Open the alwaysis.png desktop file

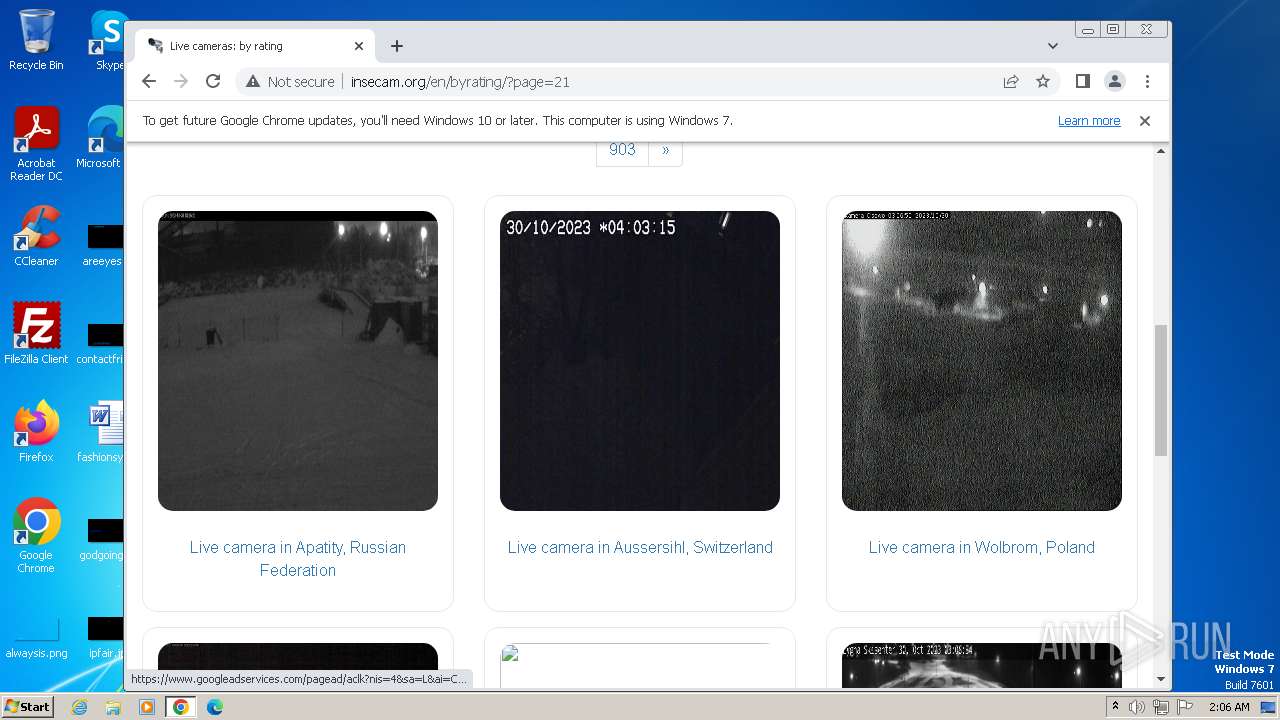click(36, 638)
